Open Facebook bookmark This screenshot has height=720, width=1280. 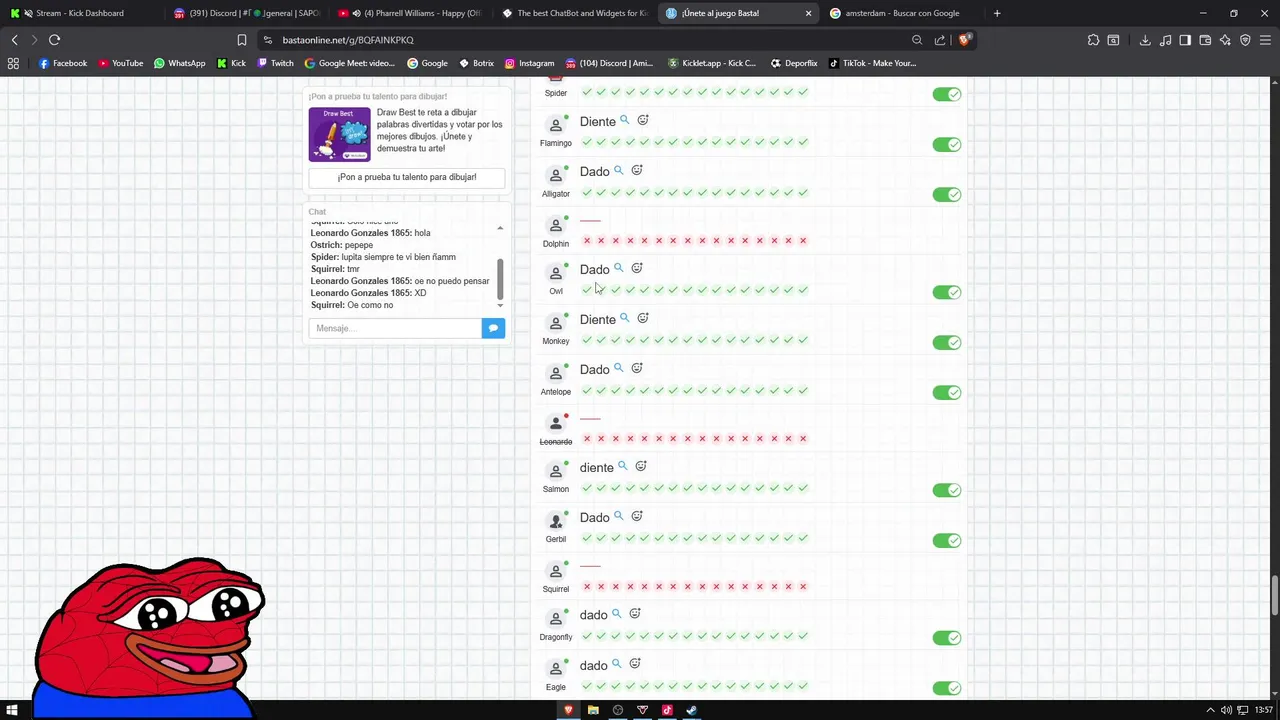63,63
